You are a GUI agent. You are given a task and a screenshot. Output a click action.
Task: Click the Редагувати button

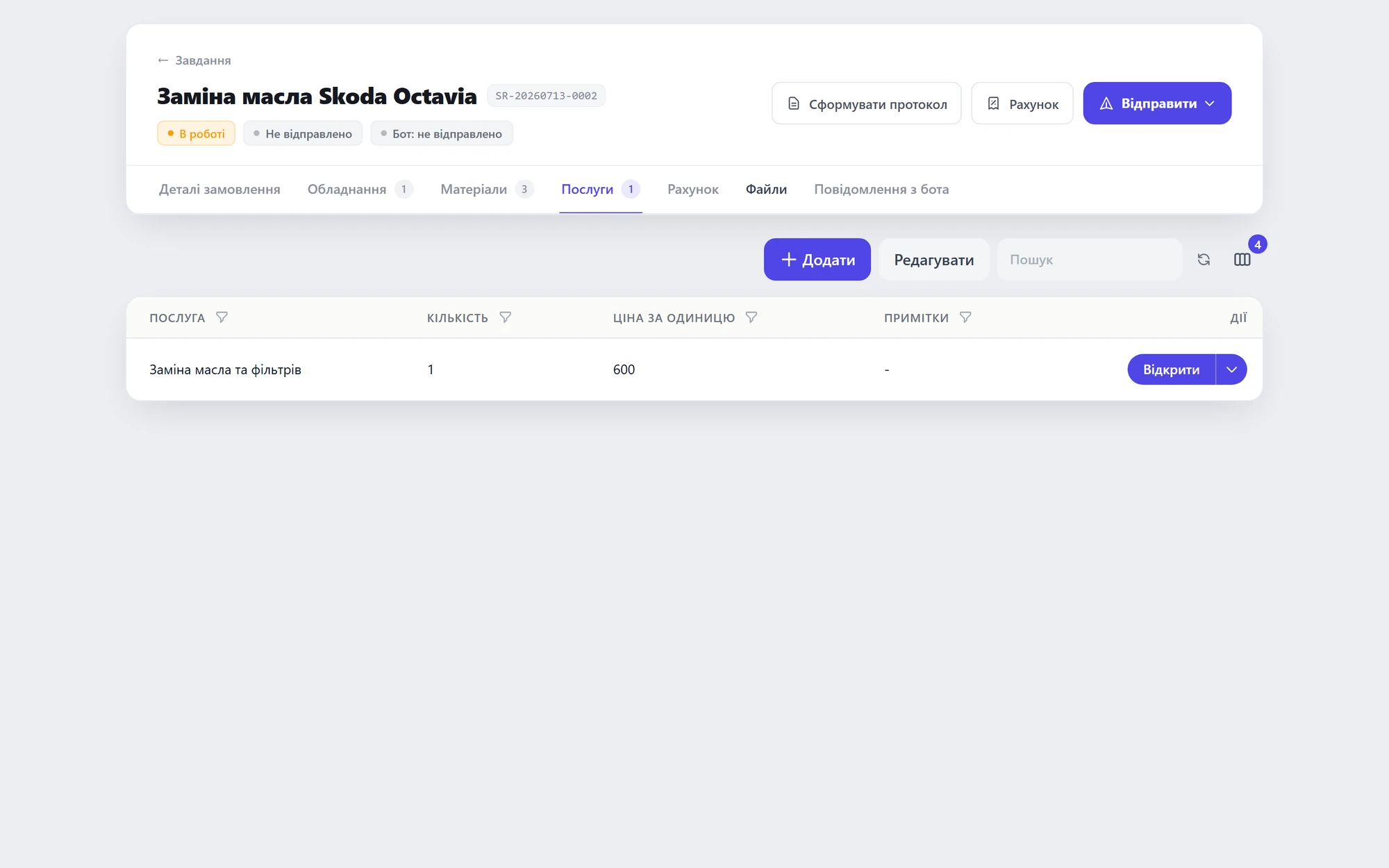click(933, 260)
